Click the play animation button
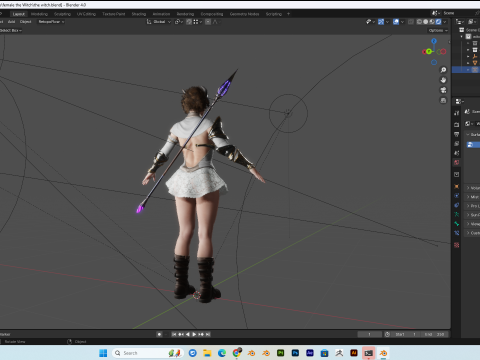Screen dimensions: 480x360 coord(194,334)
